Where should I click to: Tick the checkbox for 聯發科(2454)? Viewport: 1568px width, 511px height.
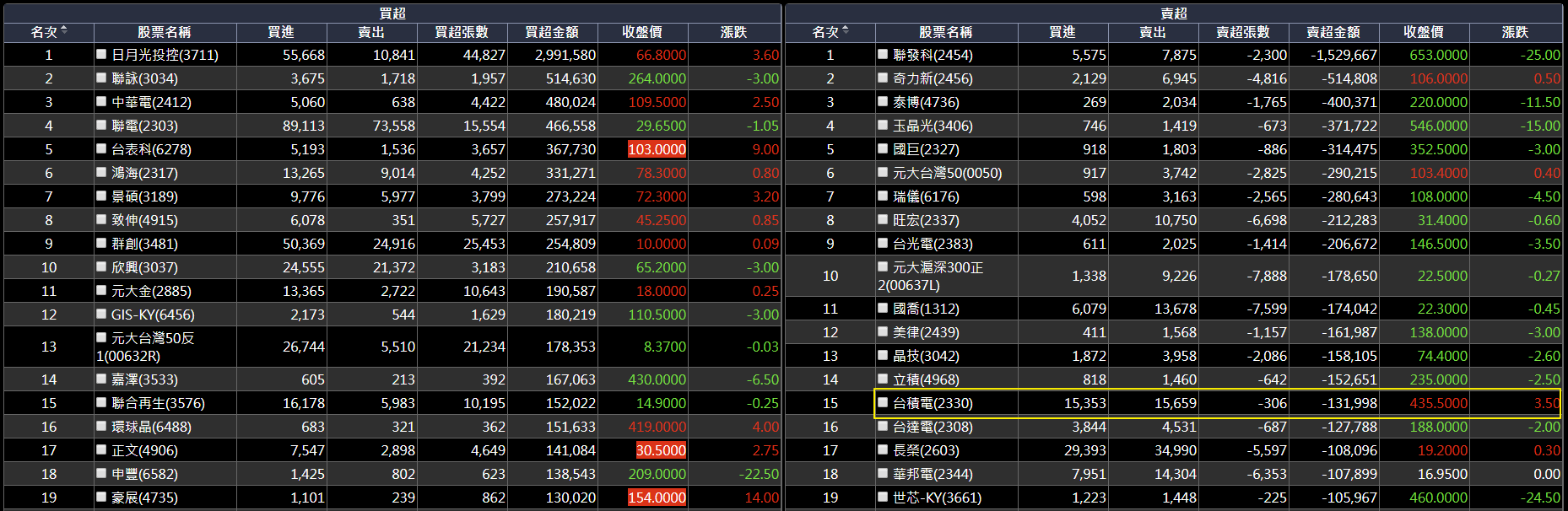[x=883, y=54]
